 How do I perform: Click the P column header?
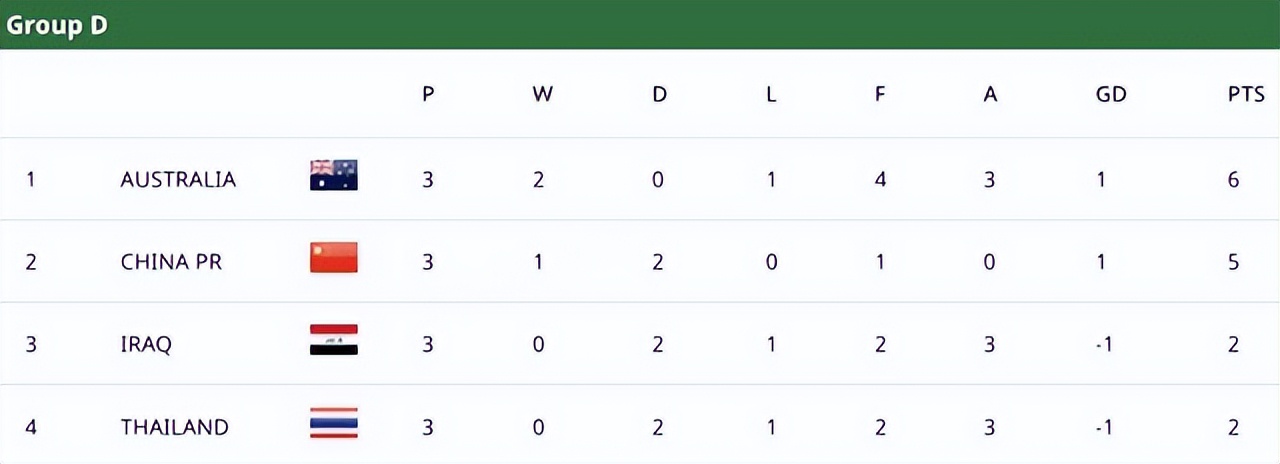click(428, 95)
